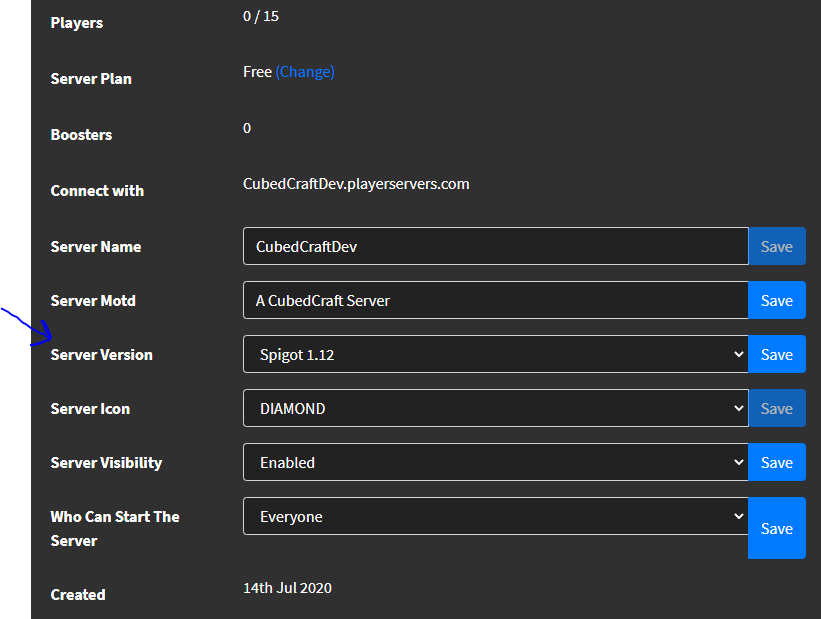Click the Server Motd text field

495,300
